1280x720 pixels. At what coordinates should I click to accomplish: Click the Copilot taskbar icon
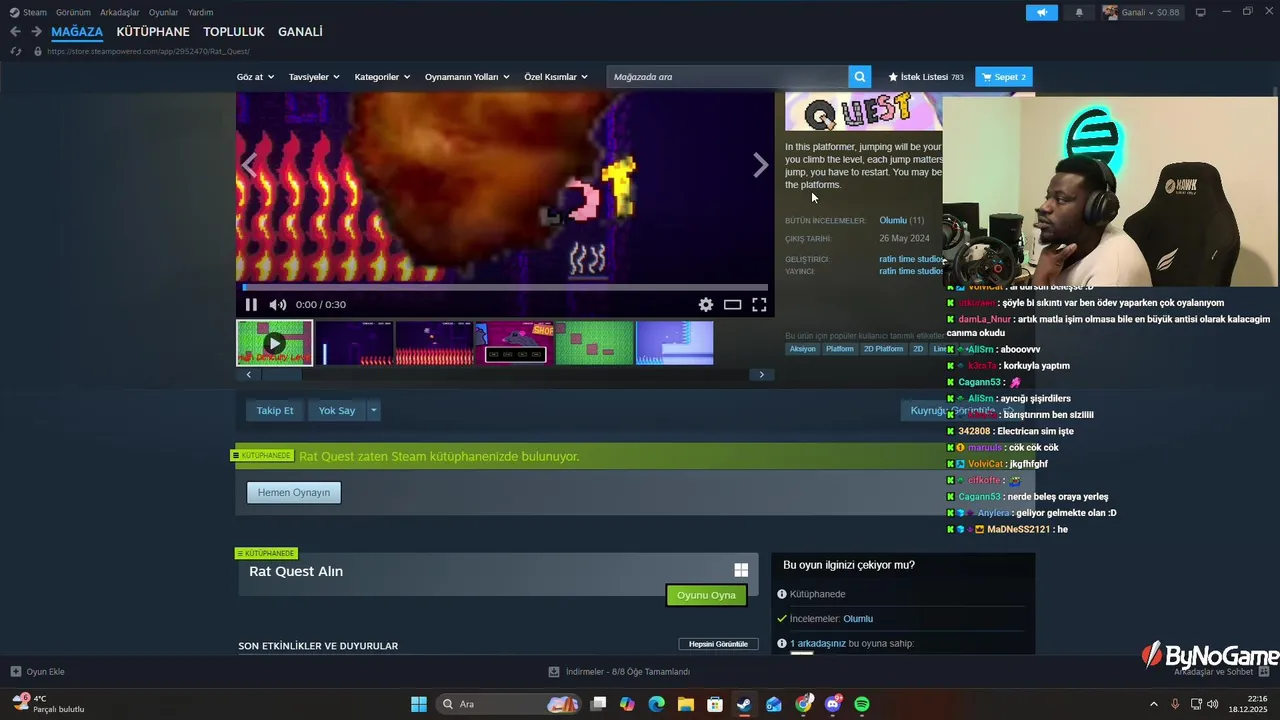(627, 704)
